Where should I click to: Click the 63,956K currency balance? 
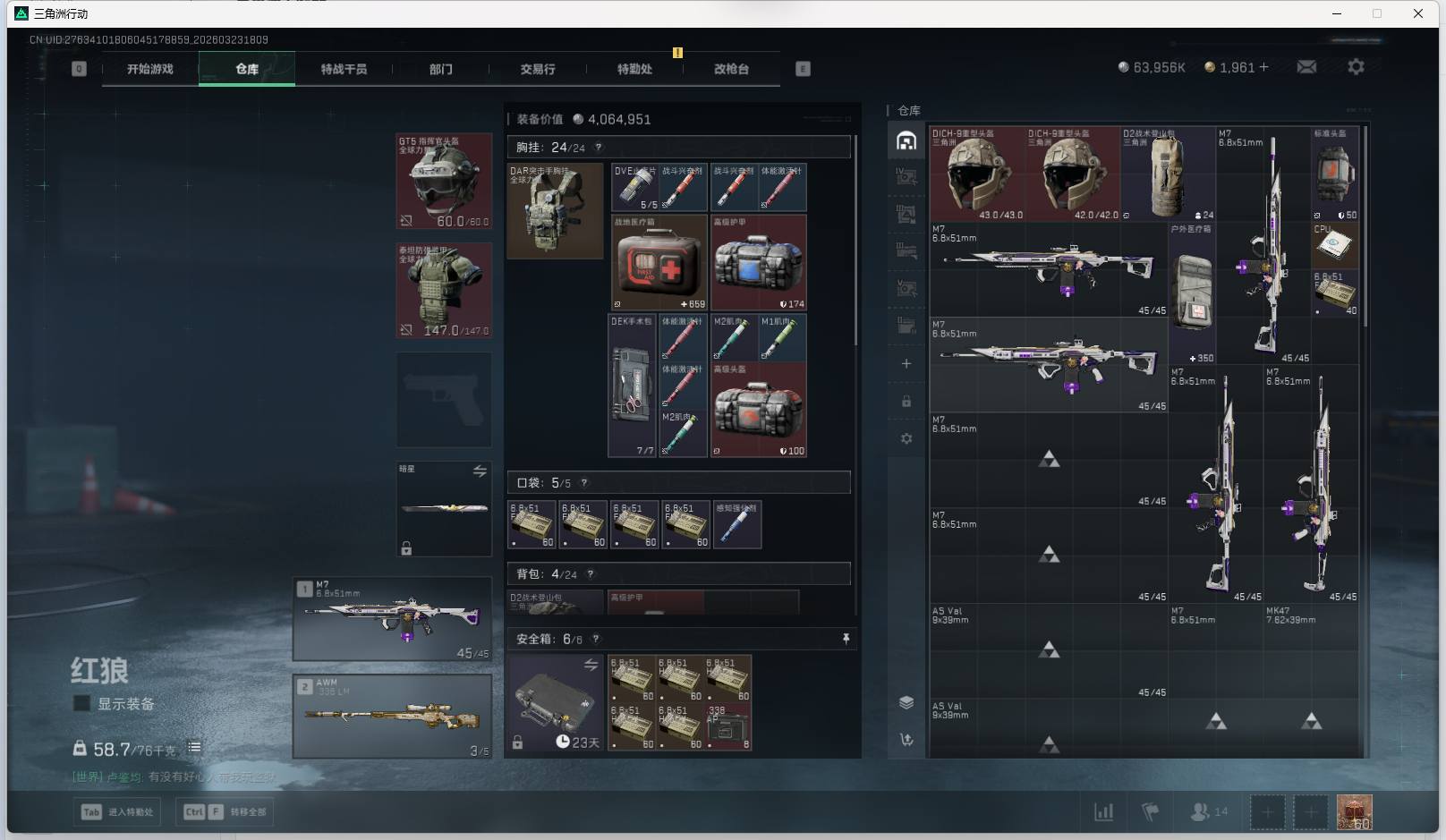pos(1152,67)
